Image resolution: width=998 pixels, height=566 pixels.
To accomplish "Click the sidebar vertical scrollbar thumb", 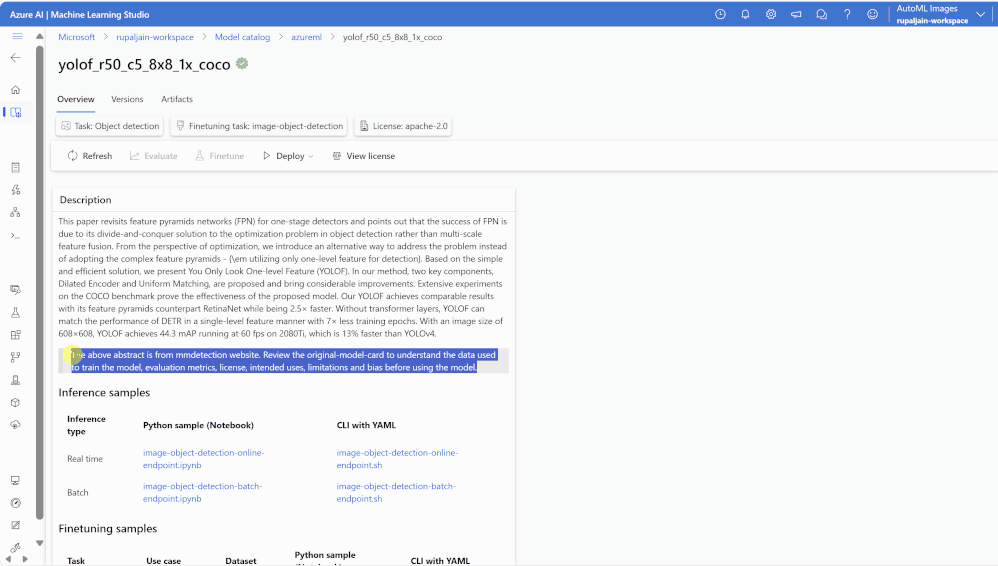I will (39, 282).
